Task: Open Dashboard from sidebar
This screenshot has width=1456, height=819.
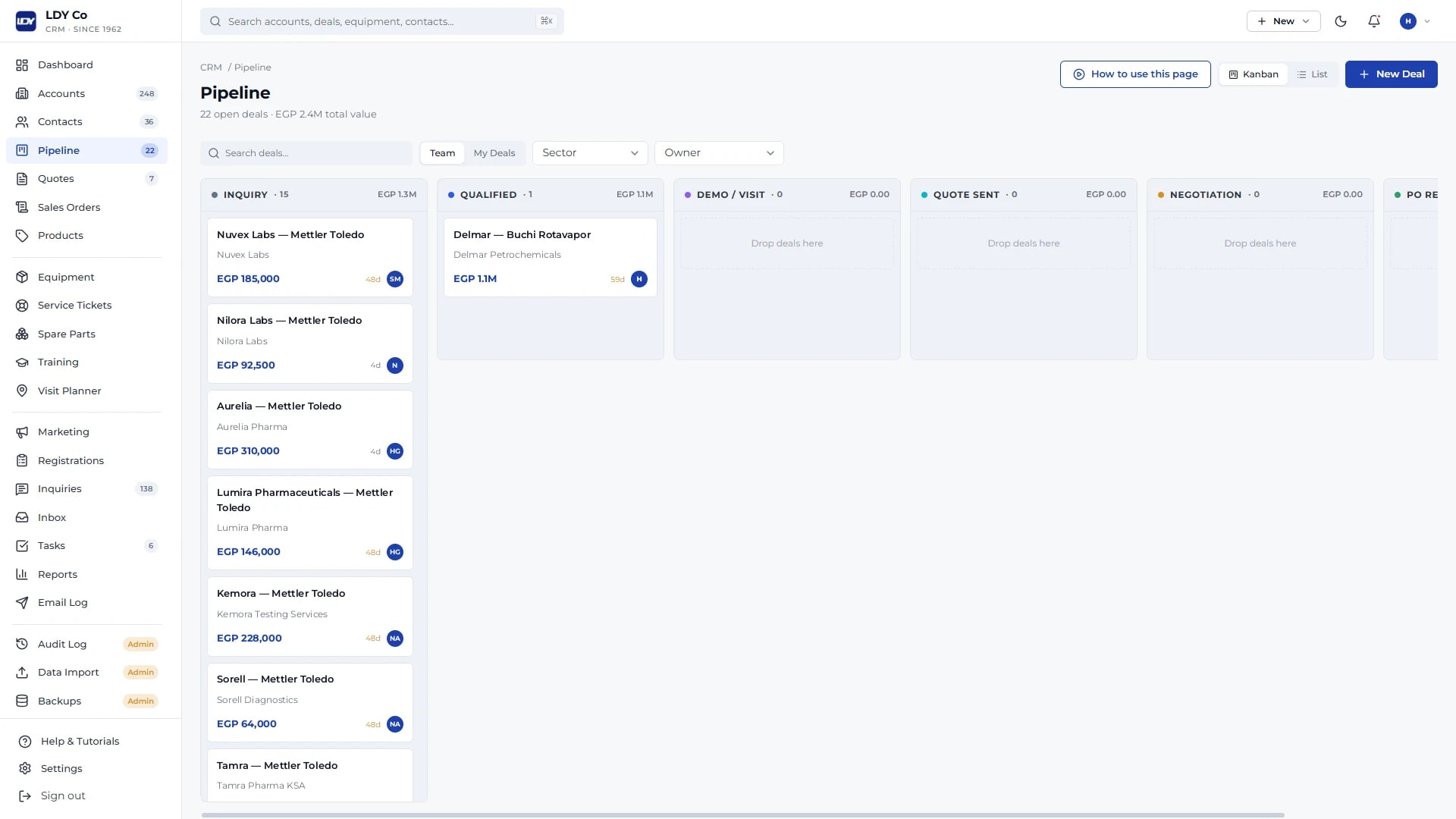Action: (86, 65)
